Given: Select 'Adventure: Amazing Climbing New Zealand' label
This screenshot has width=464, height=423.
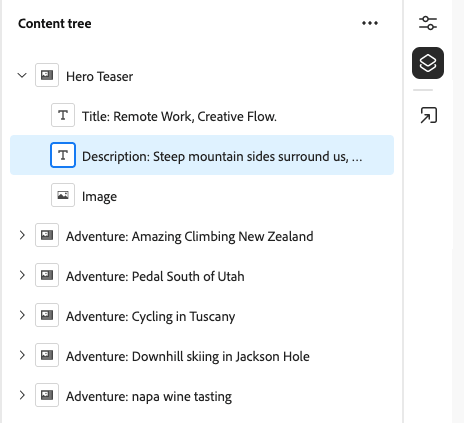Looking at the screenshot, I should pos(190,236).
